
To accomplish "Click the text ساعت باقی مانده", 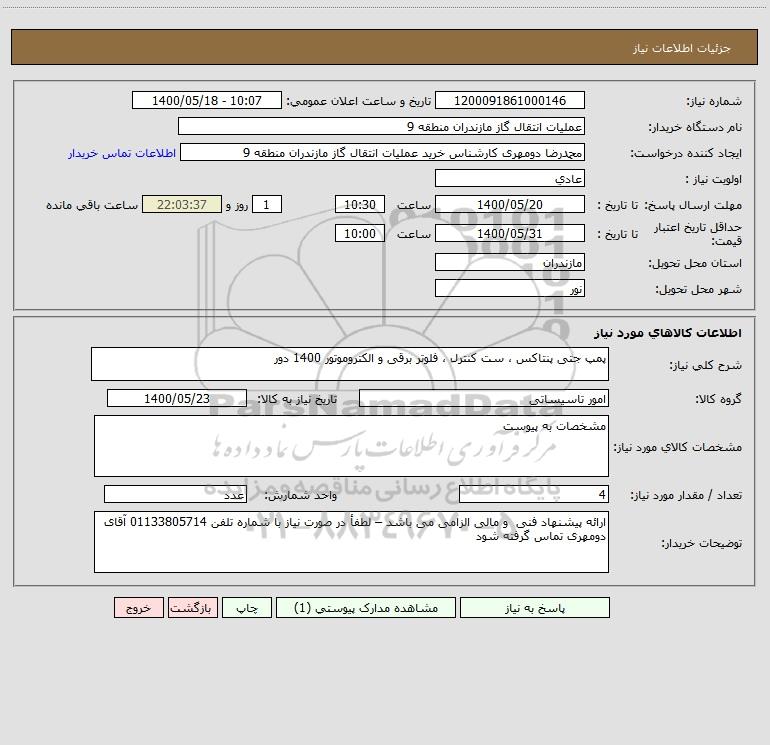I will (92, 205).
